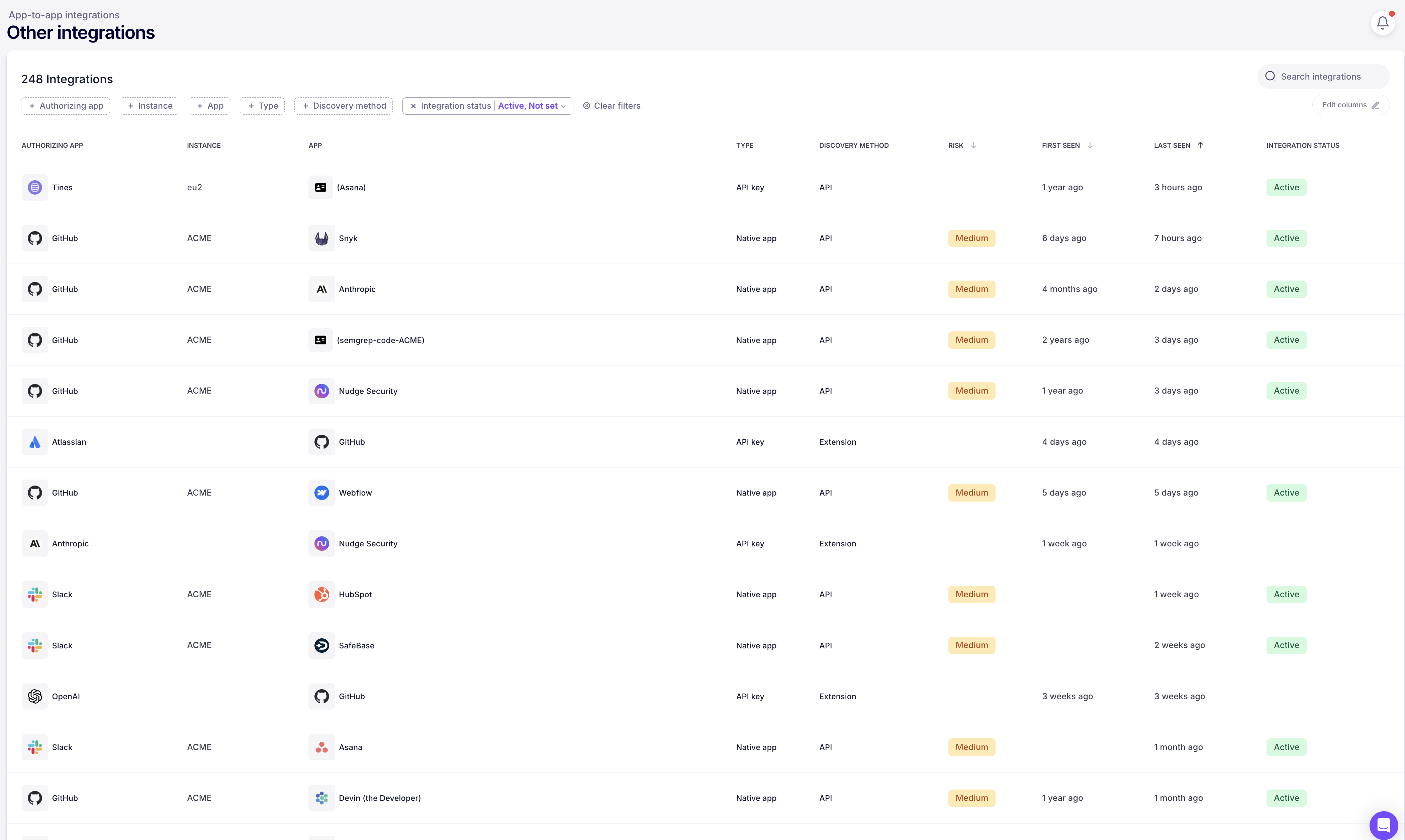
Task: Click the (Asana) app icon in Tines row
Action: click(320, 187)
